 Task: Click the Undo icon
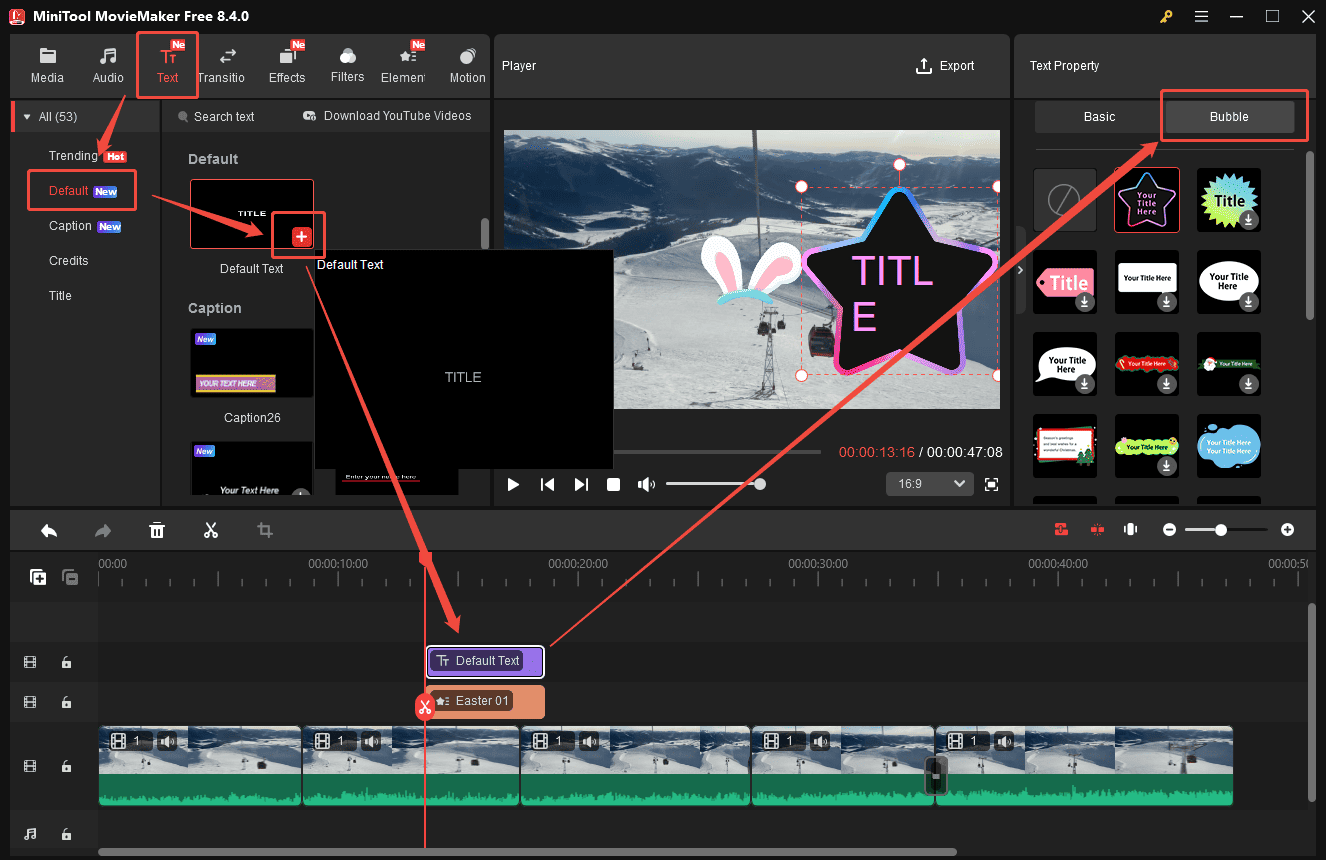coord(49,529)
